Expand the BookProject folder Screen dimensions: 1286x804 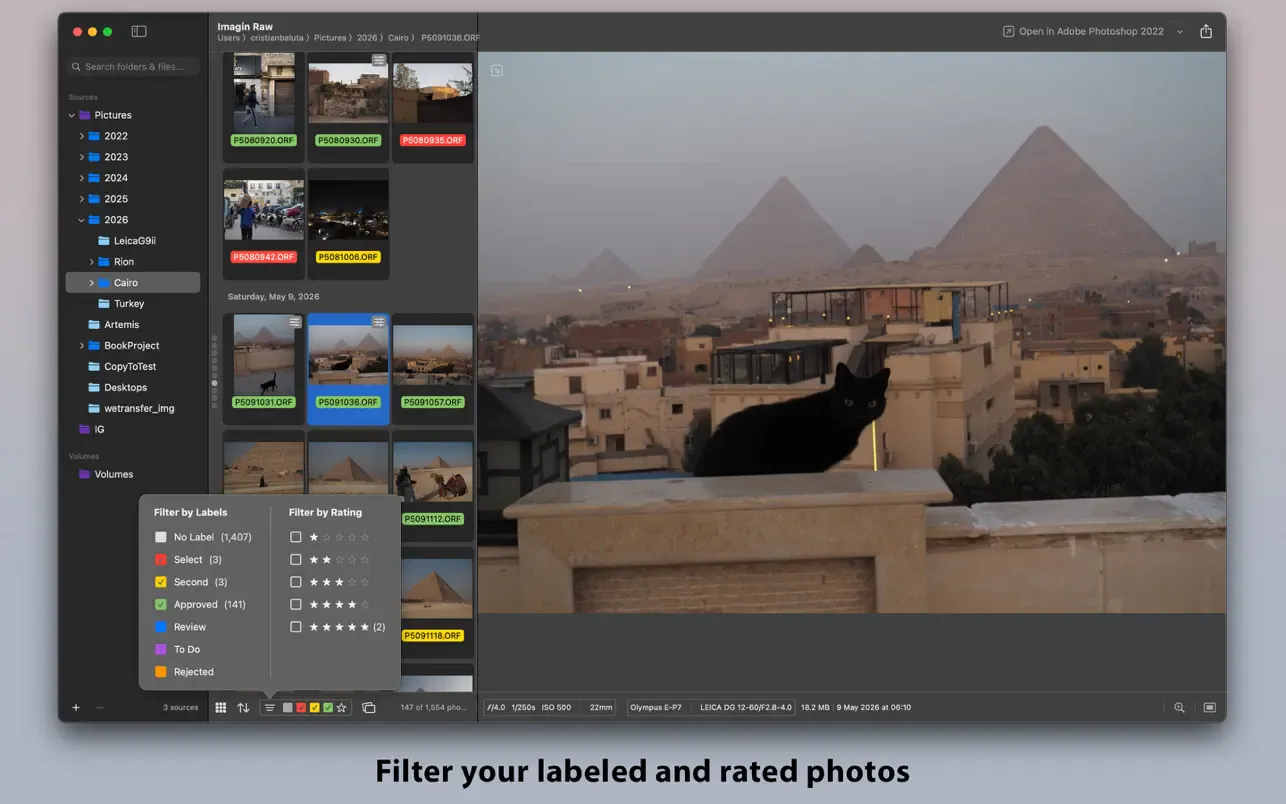[81, 346]
